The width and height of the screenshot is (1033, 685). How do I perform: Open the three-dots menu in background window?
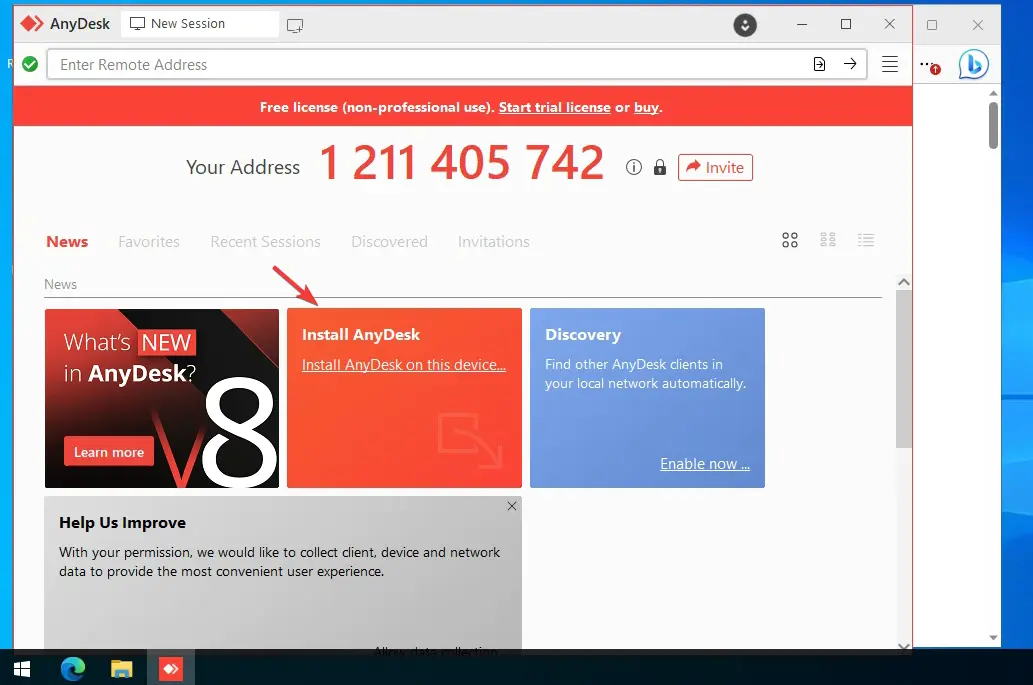930,65
